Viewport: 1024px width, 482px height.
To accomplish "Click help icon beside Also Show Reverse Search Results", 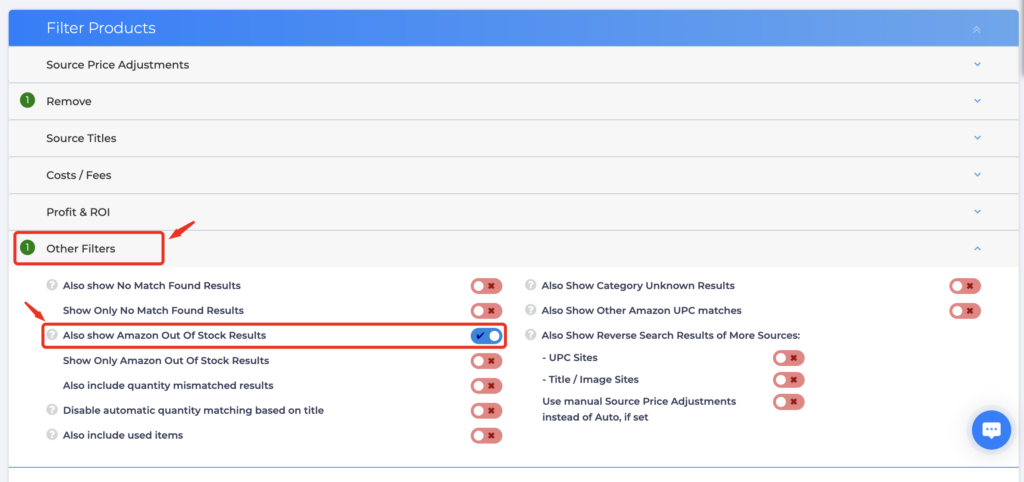I will (530, 335).
